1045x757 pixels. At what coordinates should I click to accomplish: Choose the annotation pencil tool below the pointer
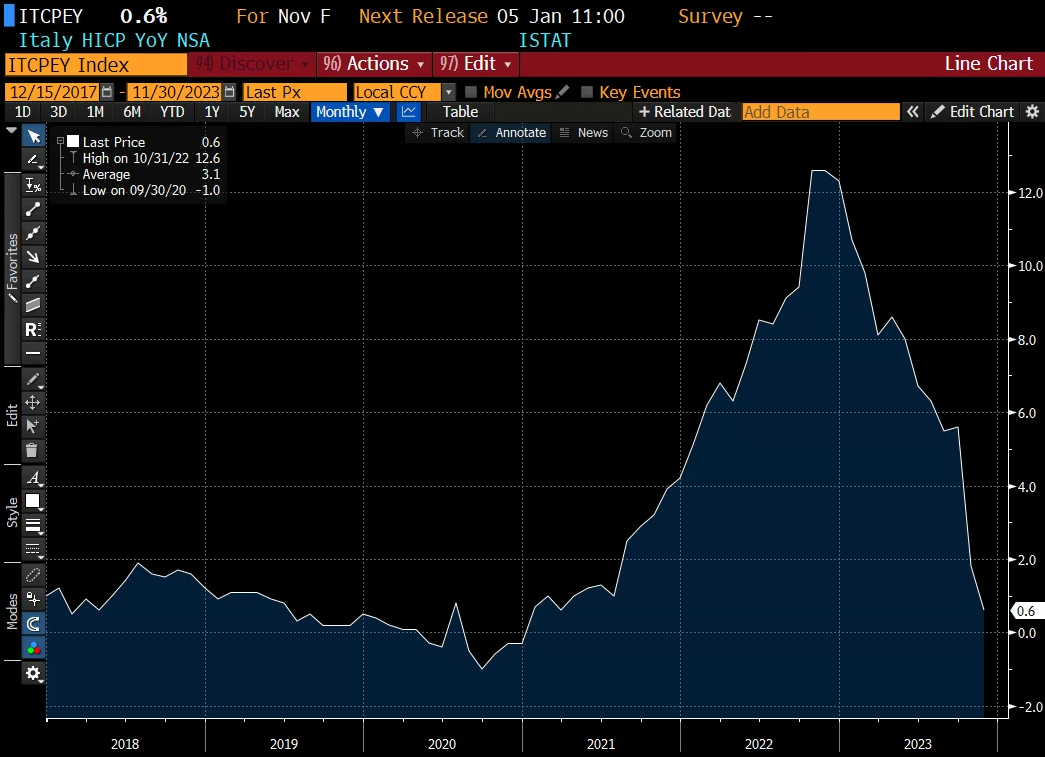33,160
